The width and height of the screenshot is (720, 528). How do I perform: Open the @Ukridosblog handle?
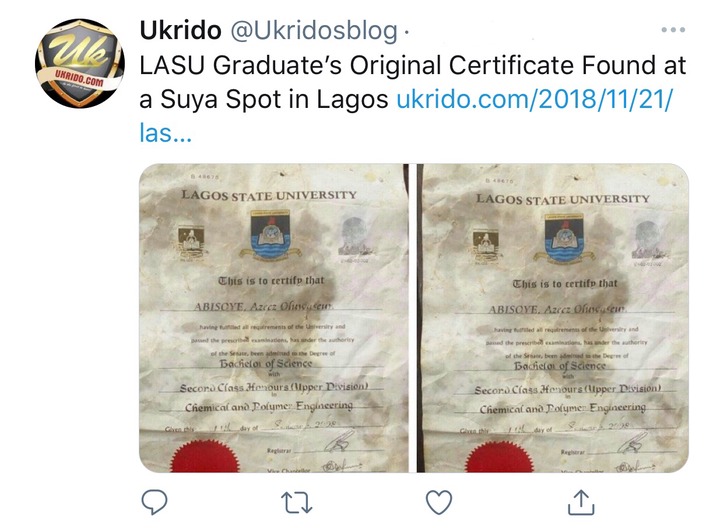click(x=313, y=31)
